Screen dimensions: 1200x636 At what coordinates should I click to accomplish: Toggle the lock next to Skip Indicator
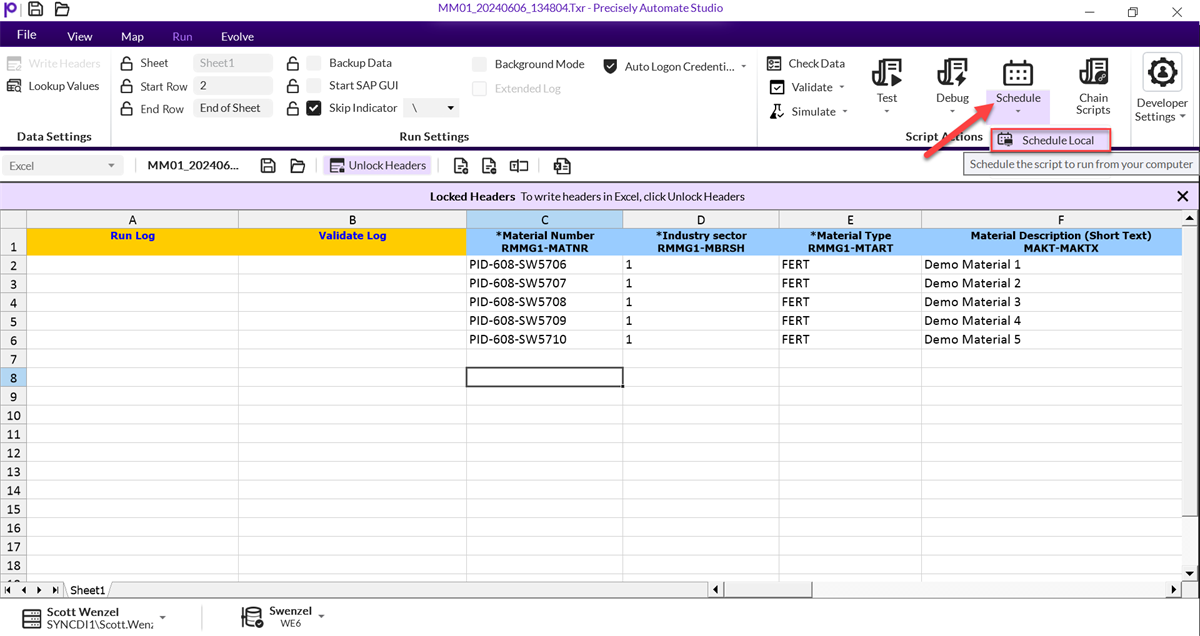[x=293, y=108]
